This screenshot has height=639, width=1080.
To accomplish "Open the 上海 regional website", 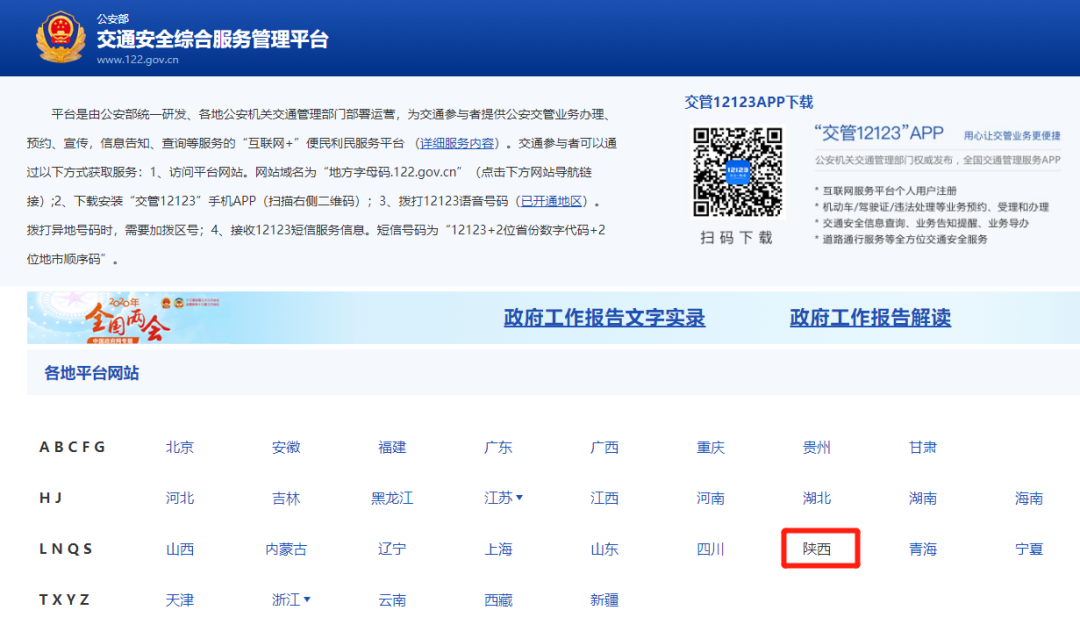I will pyautogui.click(x=498, y=549).
